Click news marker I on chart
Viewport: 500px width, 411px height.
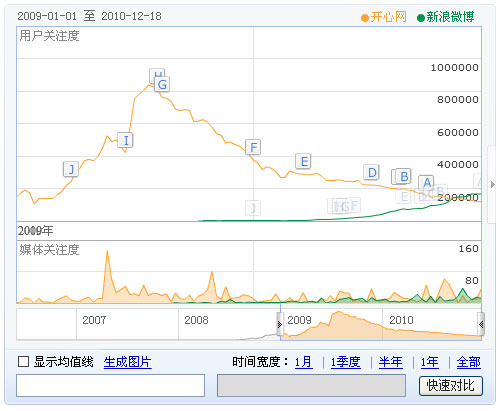click(x=126, y=140)
